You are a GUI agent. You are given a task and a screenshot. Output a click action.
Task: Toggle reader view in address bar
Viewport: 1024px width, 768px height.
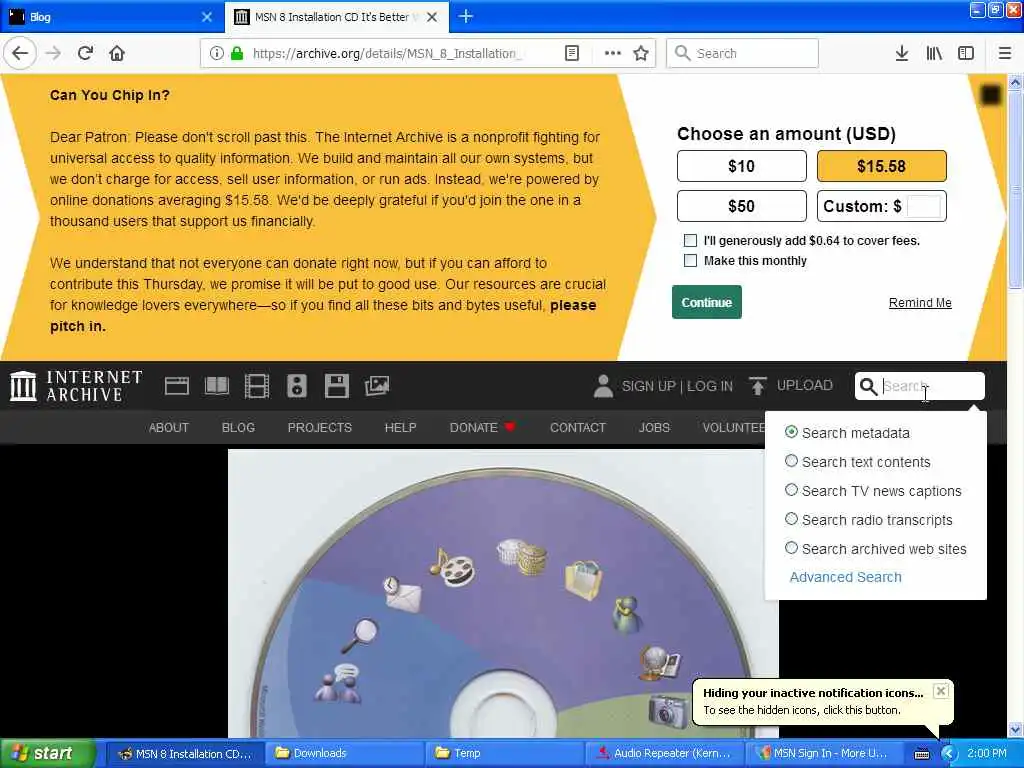571,53
